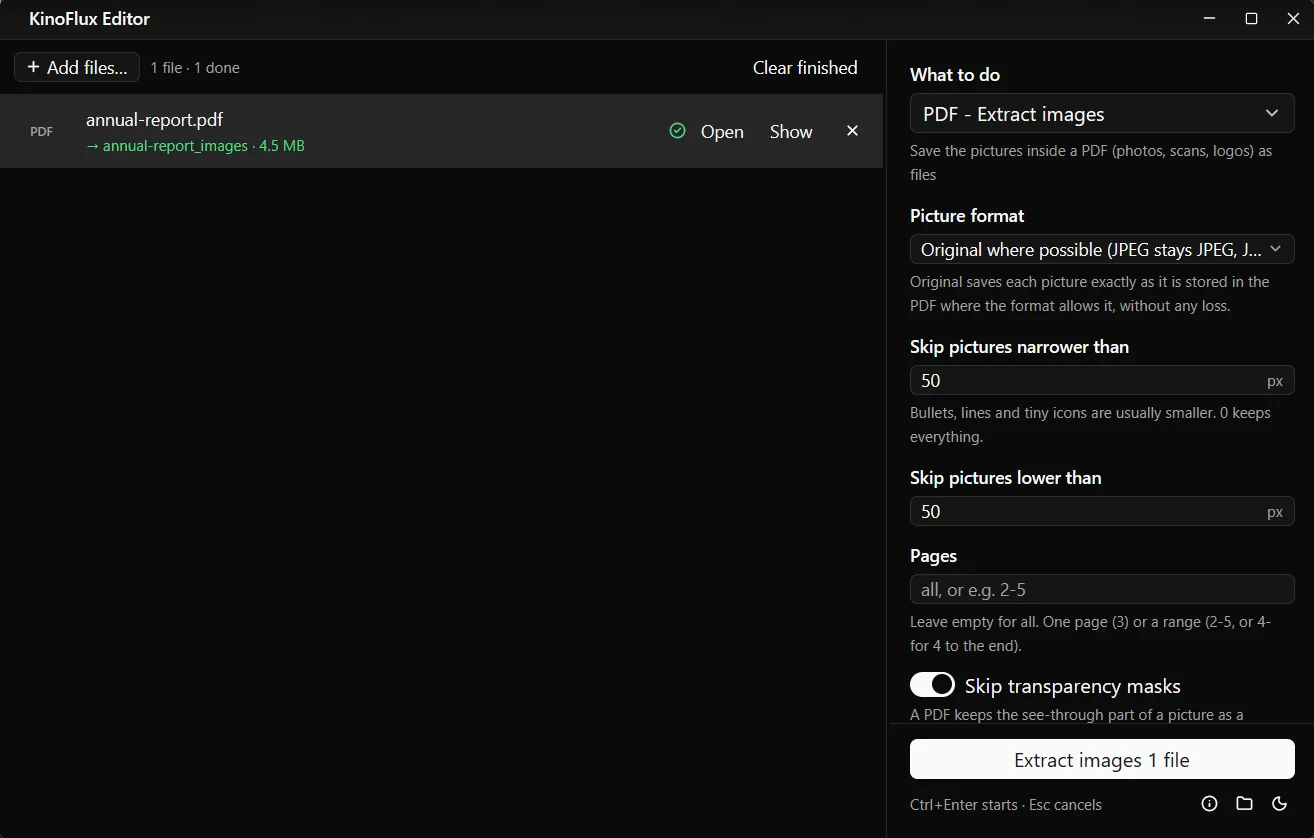The width and height of the screenshot is (1314, 838).
Task: Click the Pages range input field
Action: (x=1102, y=589)
